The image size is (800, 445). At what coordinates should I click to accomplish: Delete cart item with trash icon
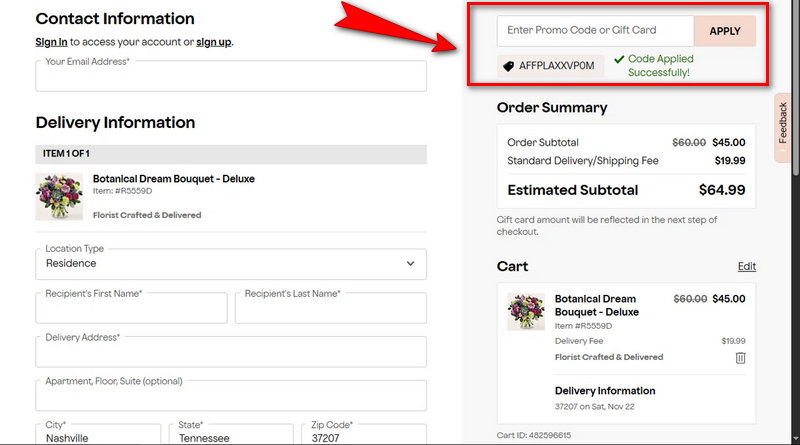(x=741, y=357)
